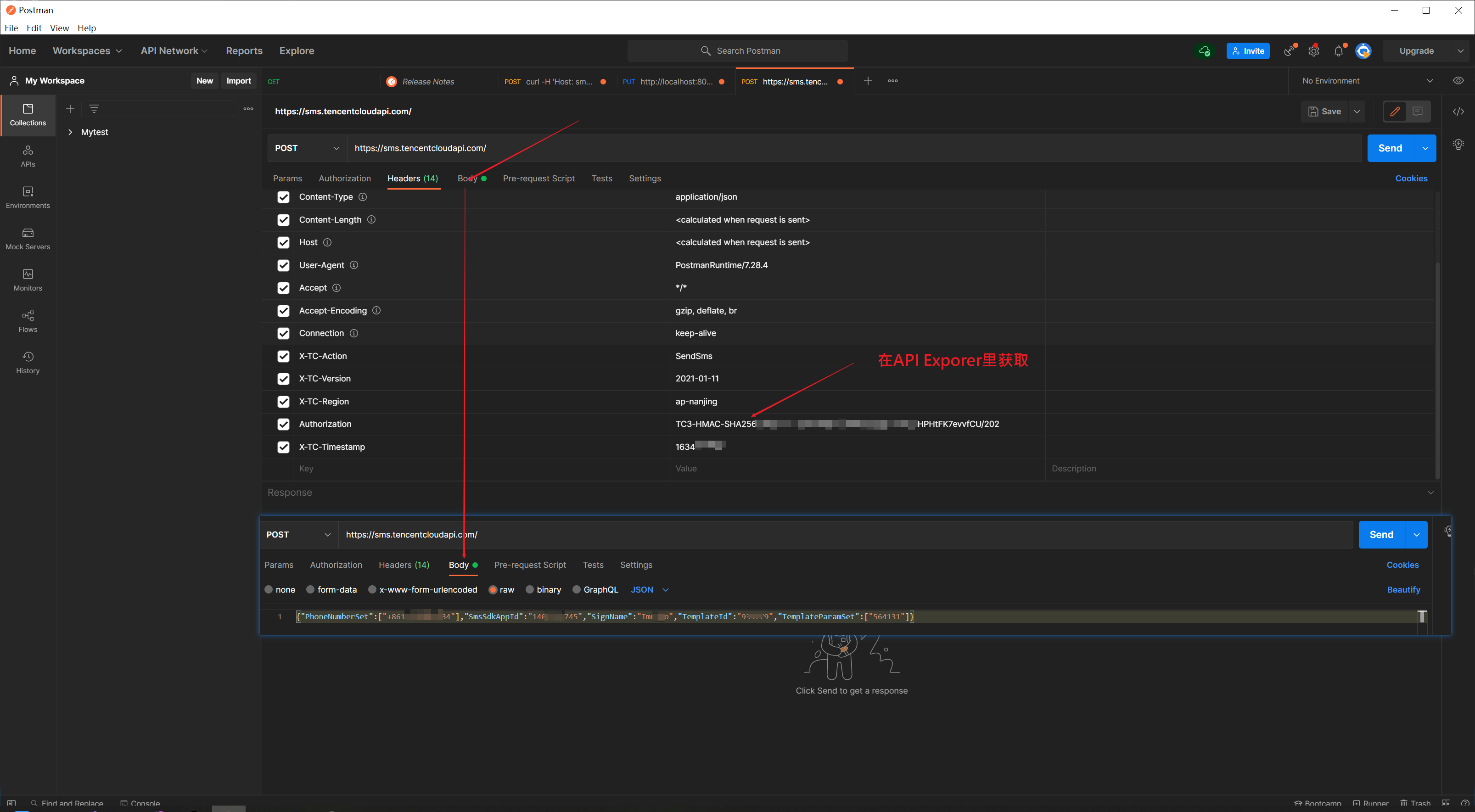Click the user avatar icon
The height and width of the screenshot is (812, 1475).
coord(1363,51)
